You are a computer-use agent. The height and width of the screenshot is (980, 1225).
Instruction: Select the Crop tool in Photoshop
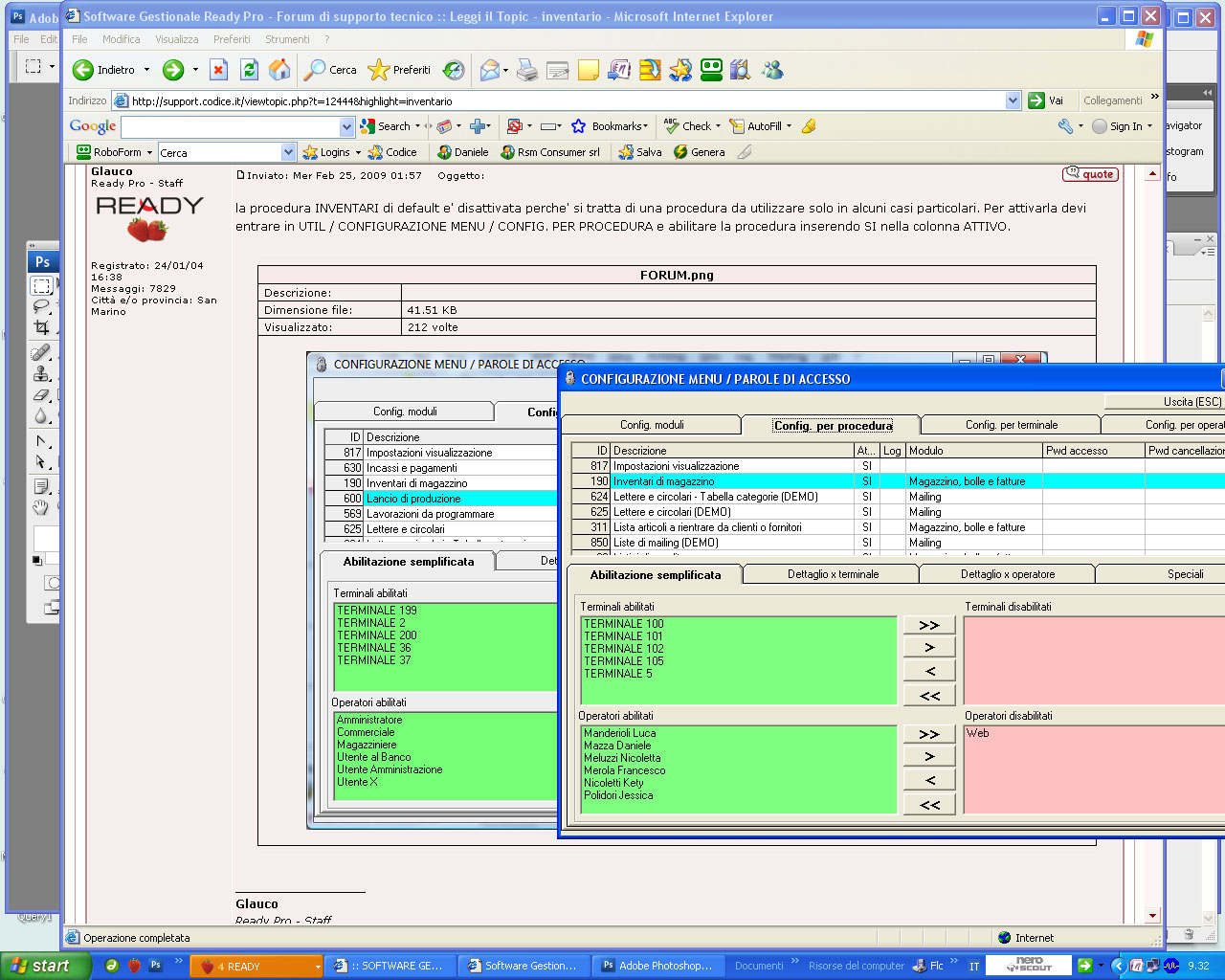(41, 328)
